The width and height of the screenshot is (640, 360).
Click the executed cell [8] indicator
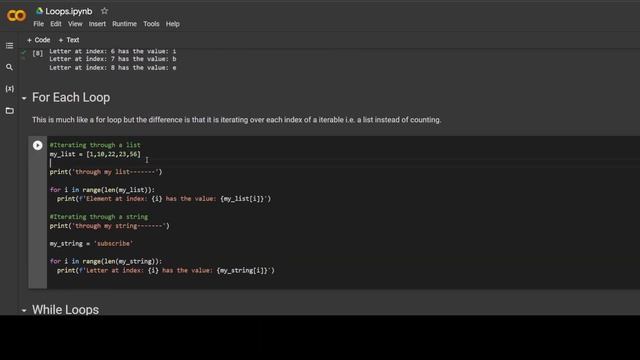tap(38, 53)
